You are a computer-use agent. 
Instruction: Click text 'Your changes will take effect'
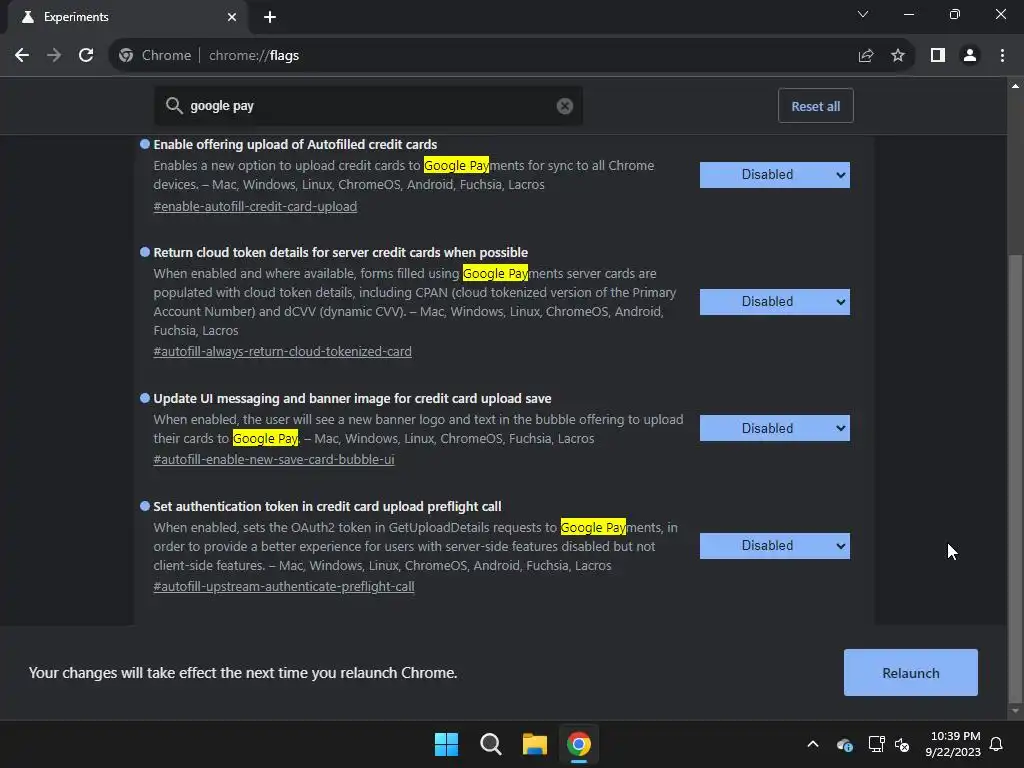(243, 673)
